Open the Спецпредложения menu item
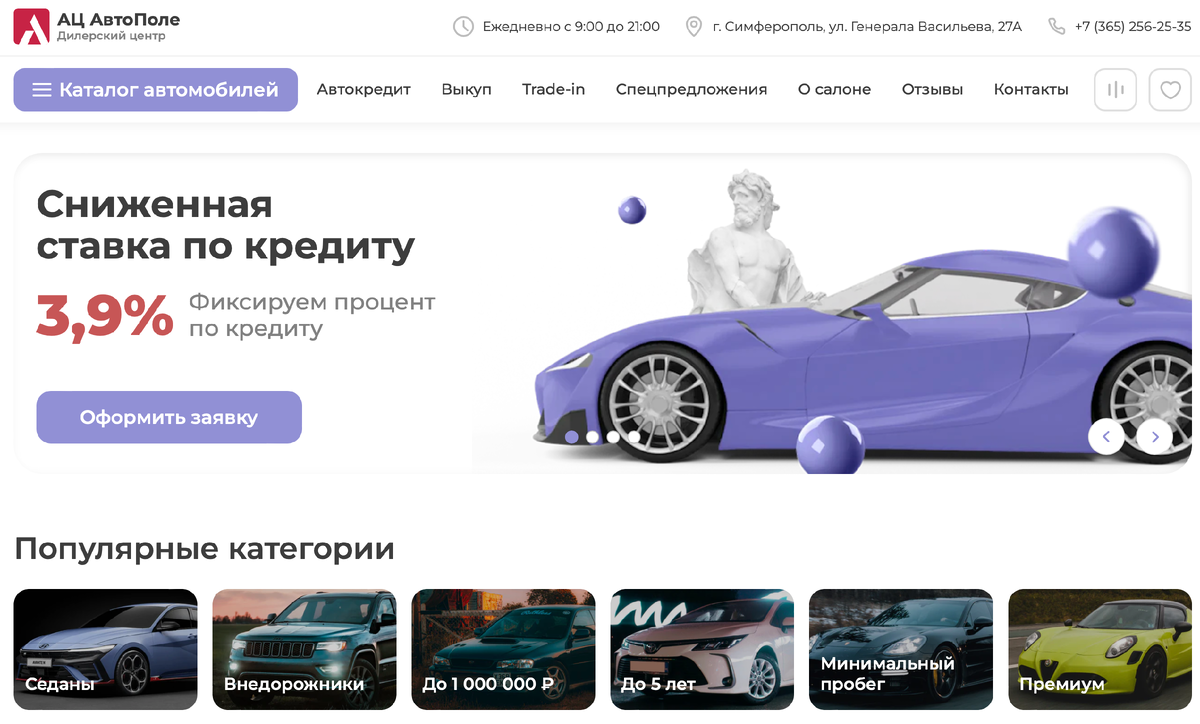Viewport: 1200px width, 724px height. pyautogui.click(x=691, y=90)
